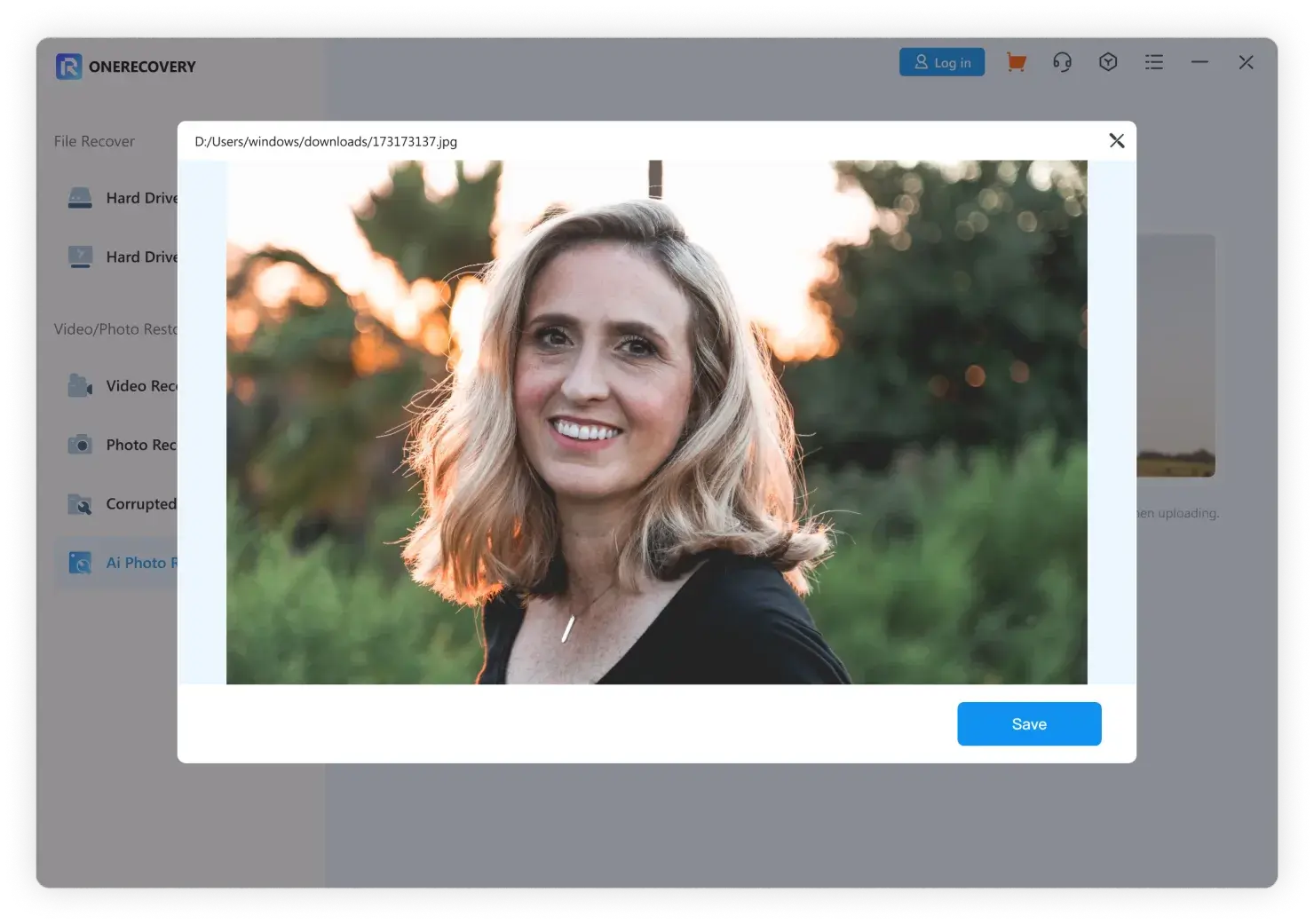Click the previewed portrait photo
Viewport: 1314px width, 924px height.
coord(656,422)
